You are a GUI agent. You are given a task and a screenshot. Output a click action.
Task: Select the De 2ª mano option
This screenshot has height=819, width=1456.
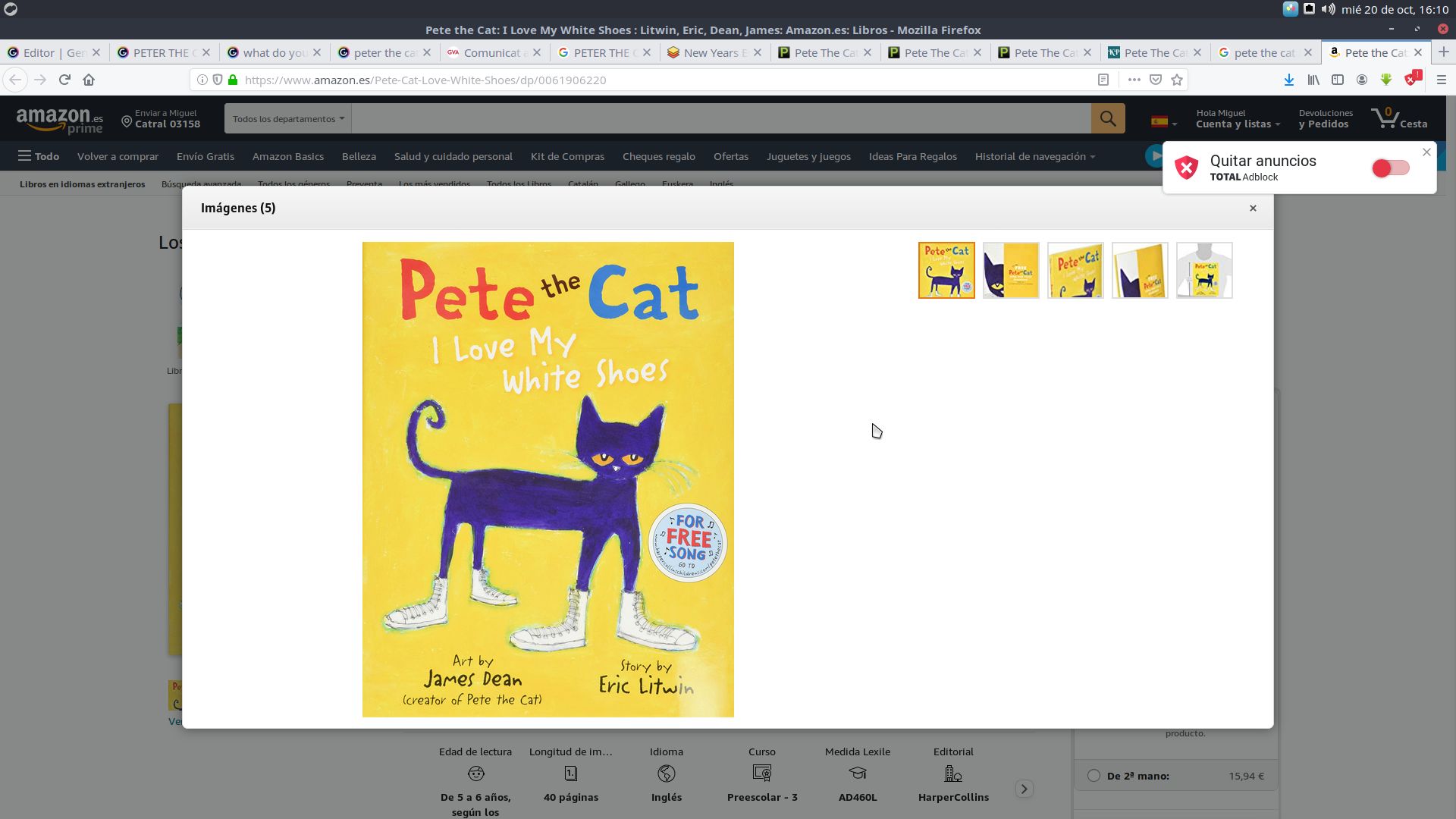click(1094, 776)
